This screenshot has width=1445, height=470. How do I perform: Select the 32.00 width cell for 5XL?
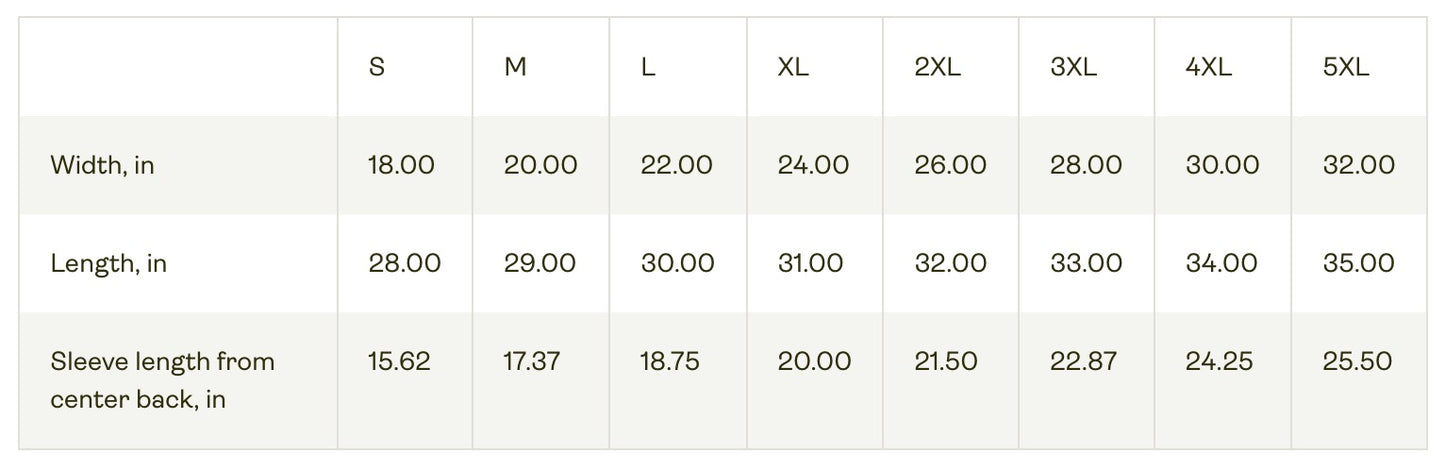pos(1358,165)
